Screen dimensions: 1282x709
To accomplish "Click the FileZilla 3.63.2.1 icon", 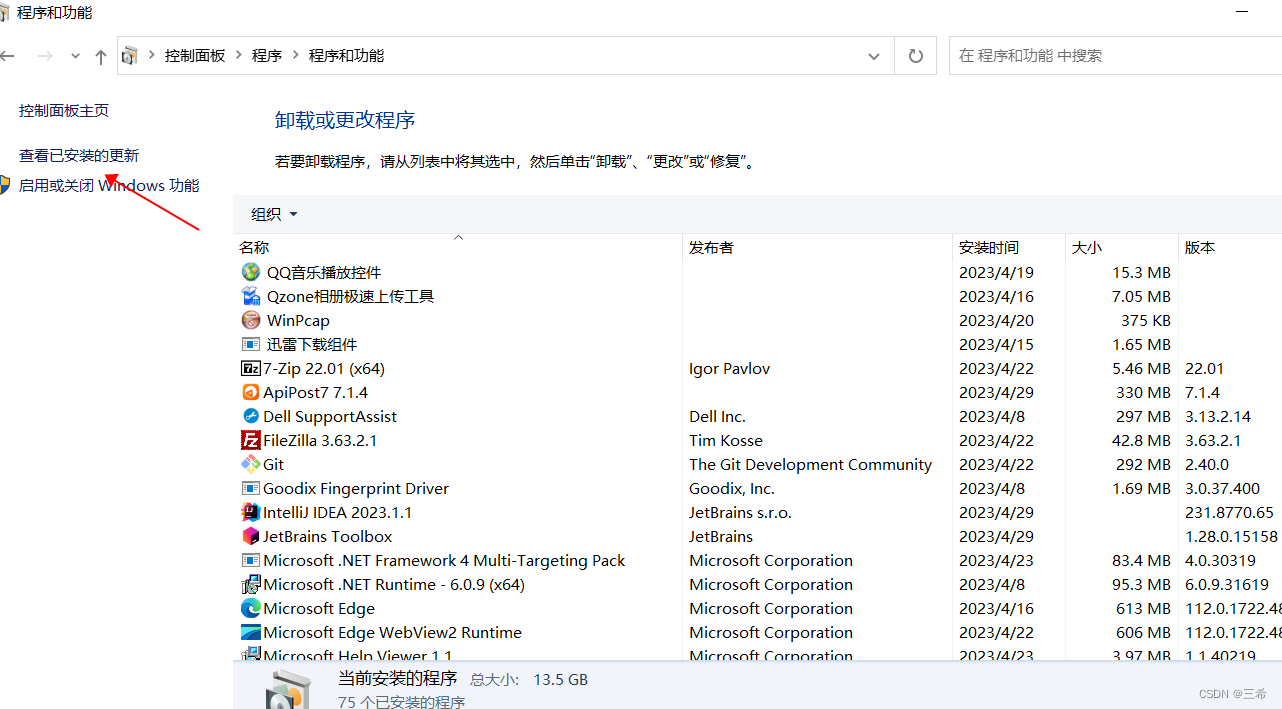I will (x=251, y=440).
